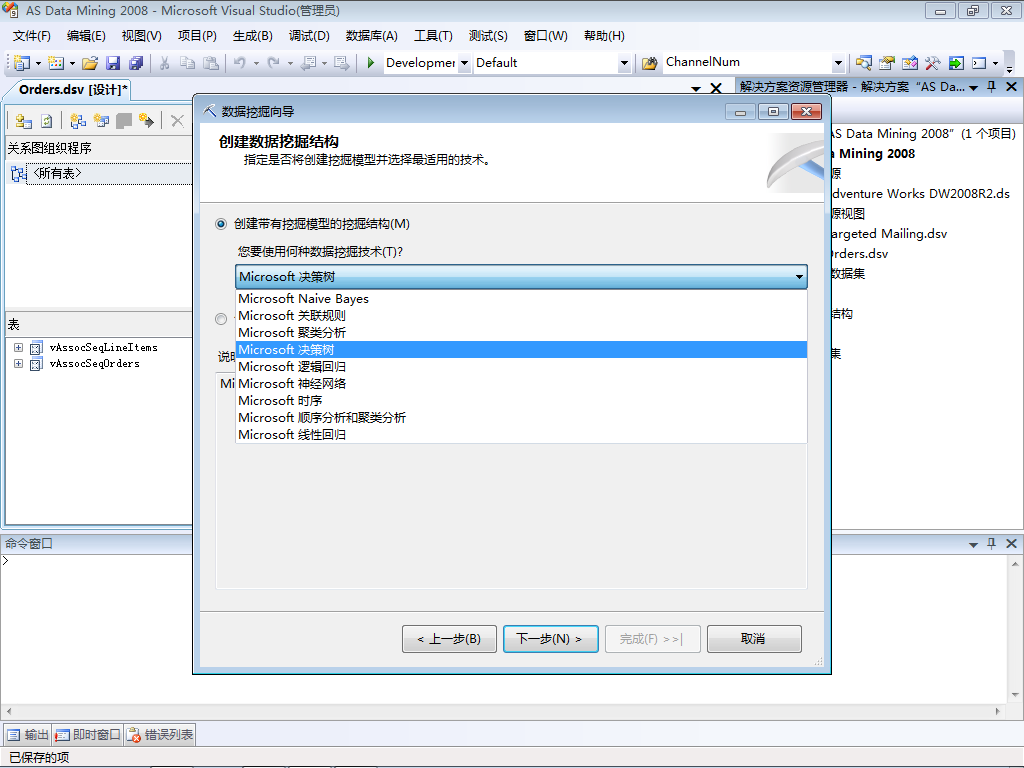Open the Properties Window toolbar icon

[886, 63]
